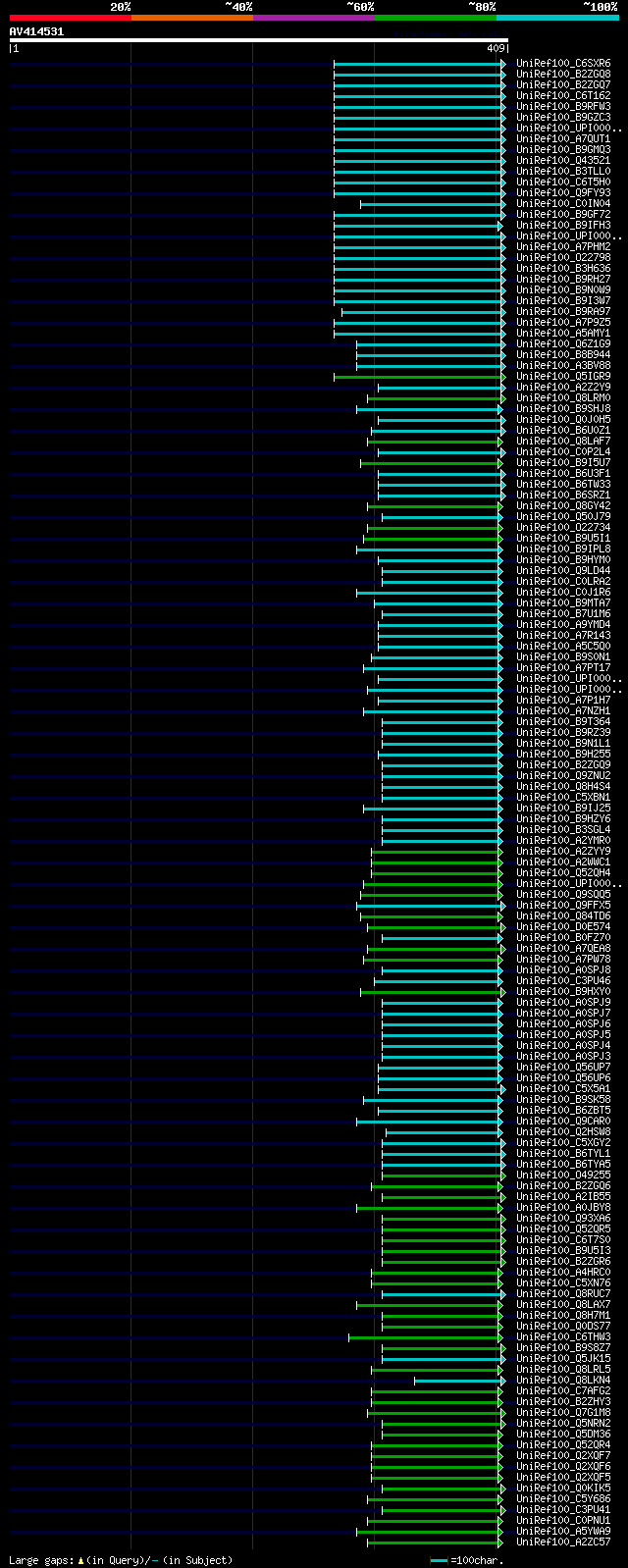Click hit label UniRef100_Q43521
The height and width of the screenshot is (1568, 628).
pyautogui.click(x=563, y=161)
